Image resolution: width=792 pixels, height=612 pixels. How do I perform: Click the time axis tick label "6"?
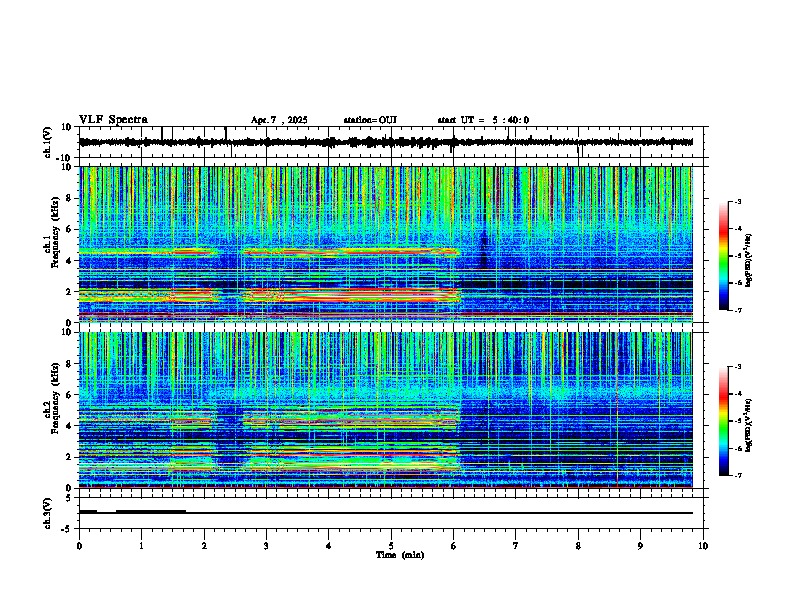click(x=453, y=546)
